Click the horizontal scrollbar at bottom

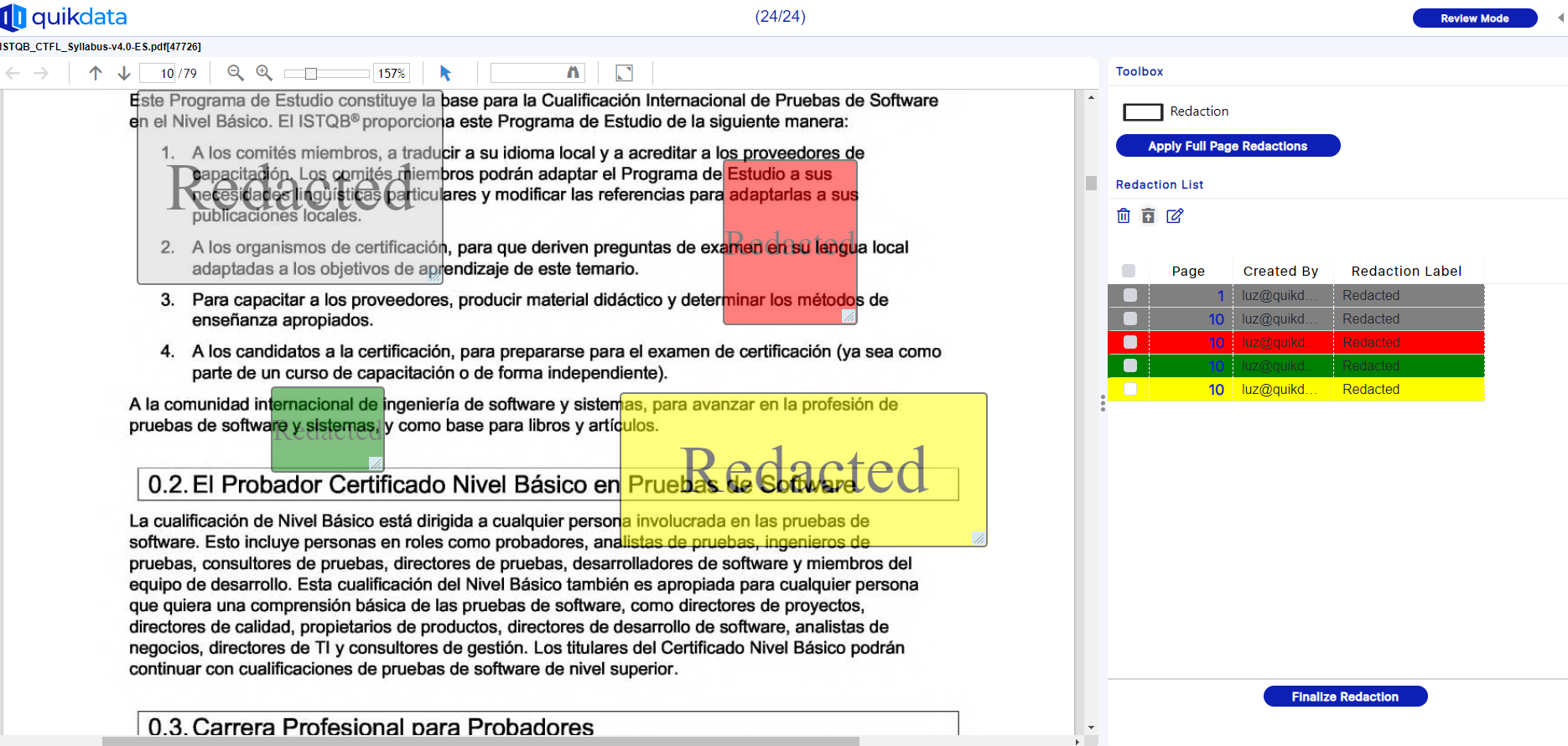480,741
